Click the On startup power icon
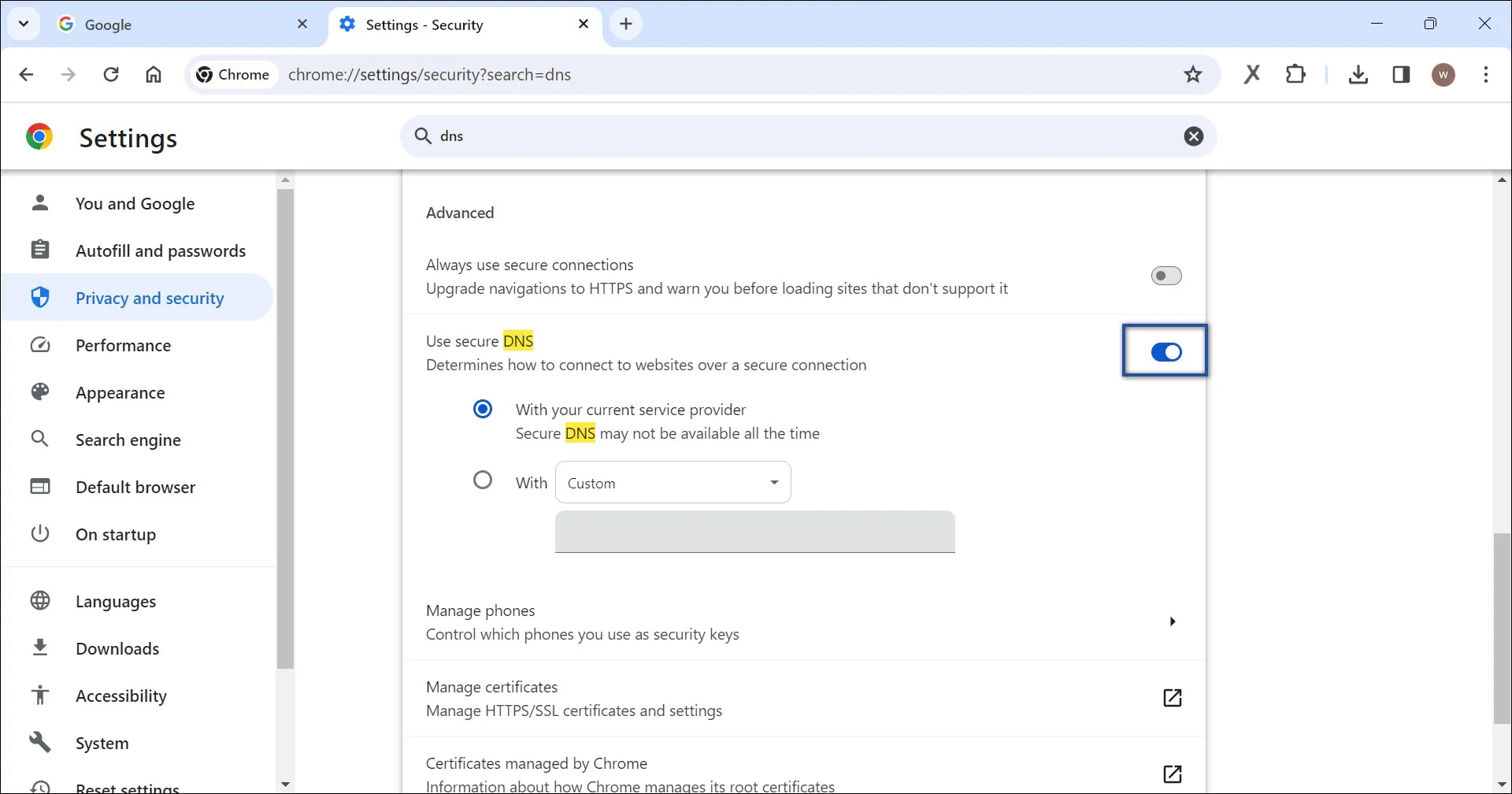 (x=39, y=534)
